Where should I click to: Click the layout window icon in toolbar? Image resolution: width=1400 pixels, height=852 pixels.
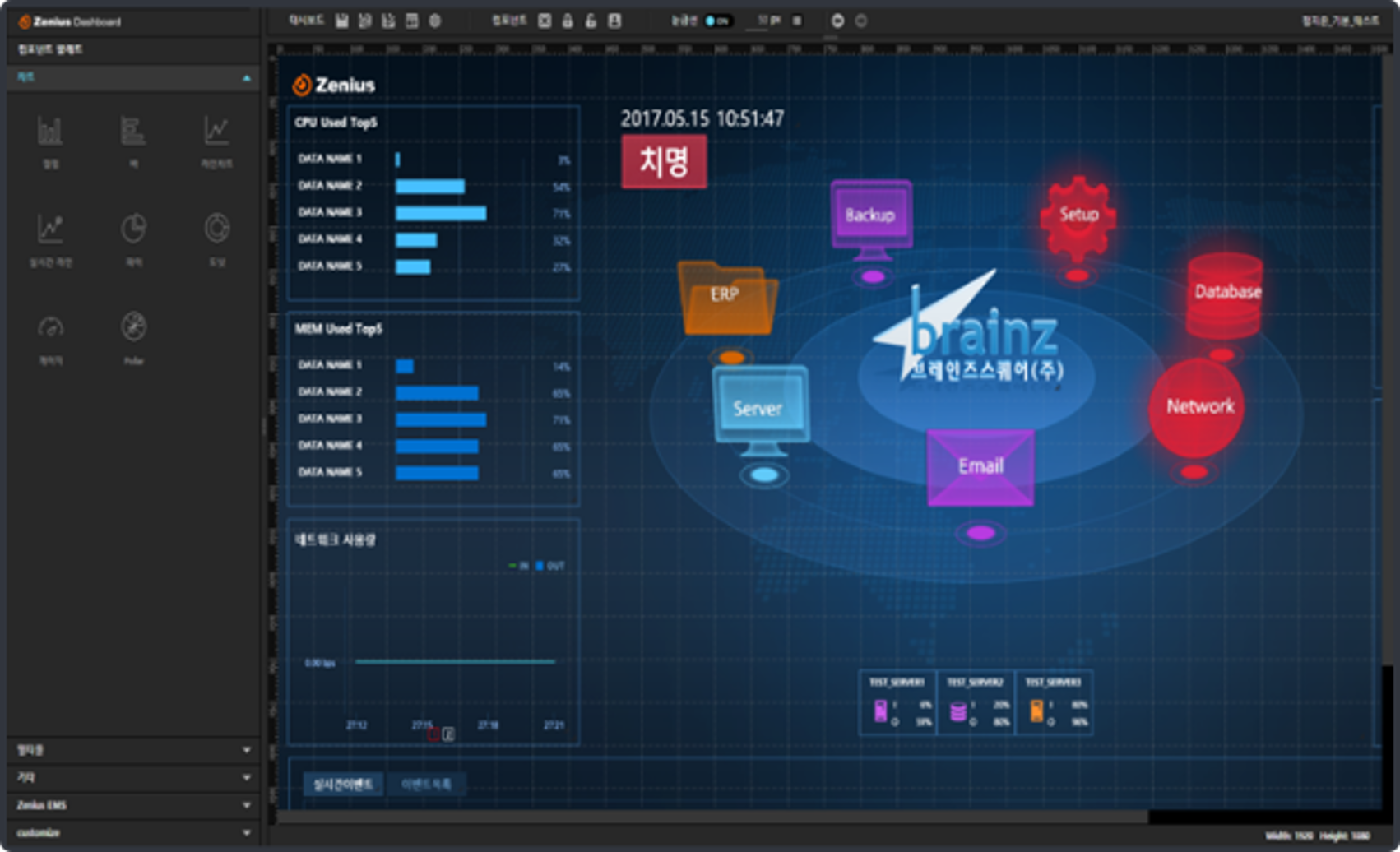coord(412,21)
